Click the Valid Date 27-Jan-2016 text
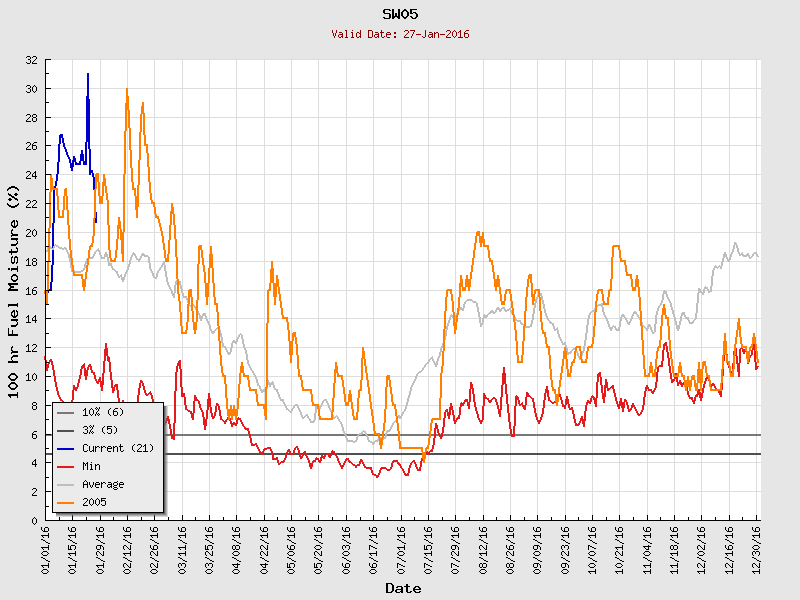Screen dimensions: 800x600 pyautogui.click(x=400, y=34)
